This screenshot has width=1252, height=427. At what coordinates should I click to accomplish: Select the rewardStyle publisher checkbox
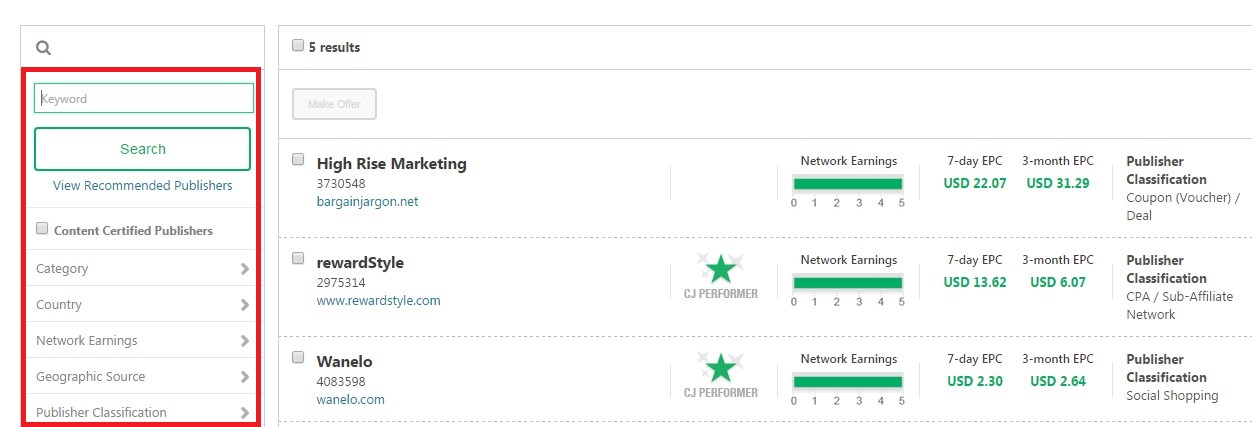(298, 258)
